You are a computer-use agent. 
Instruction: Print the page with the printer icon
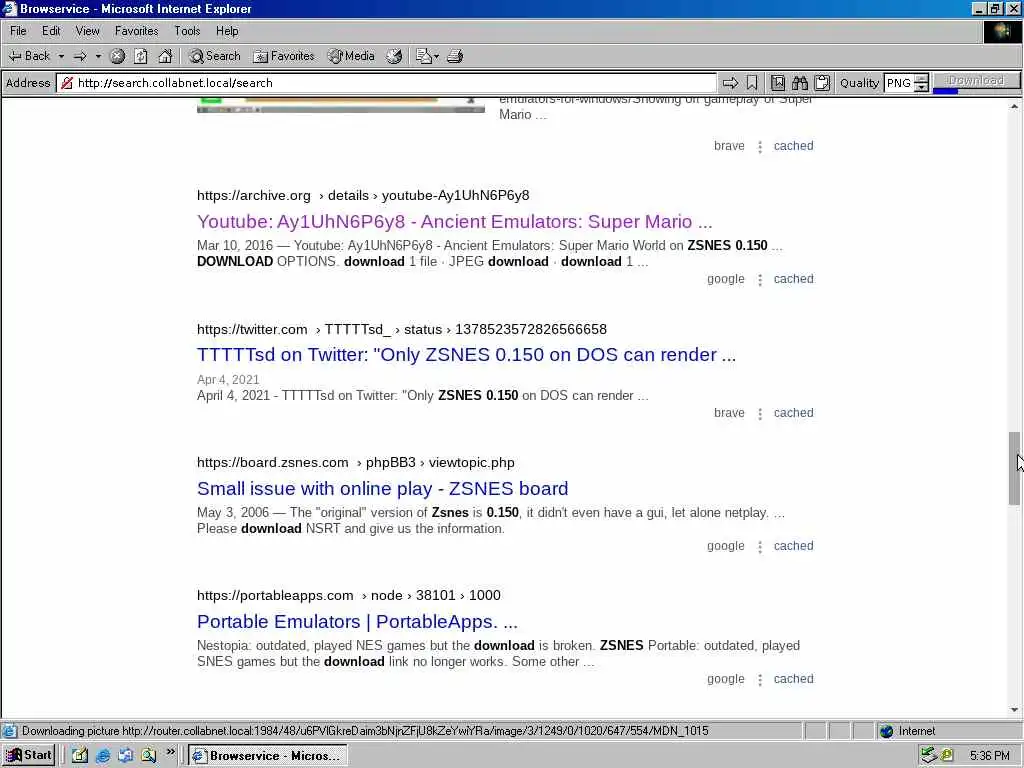point(455,56)
